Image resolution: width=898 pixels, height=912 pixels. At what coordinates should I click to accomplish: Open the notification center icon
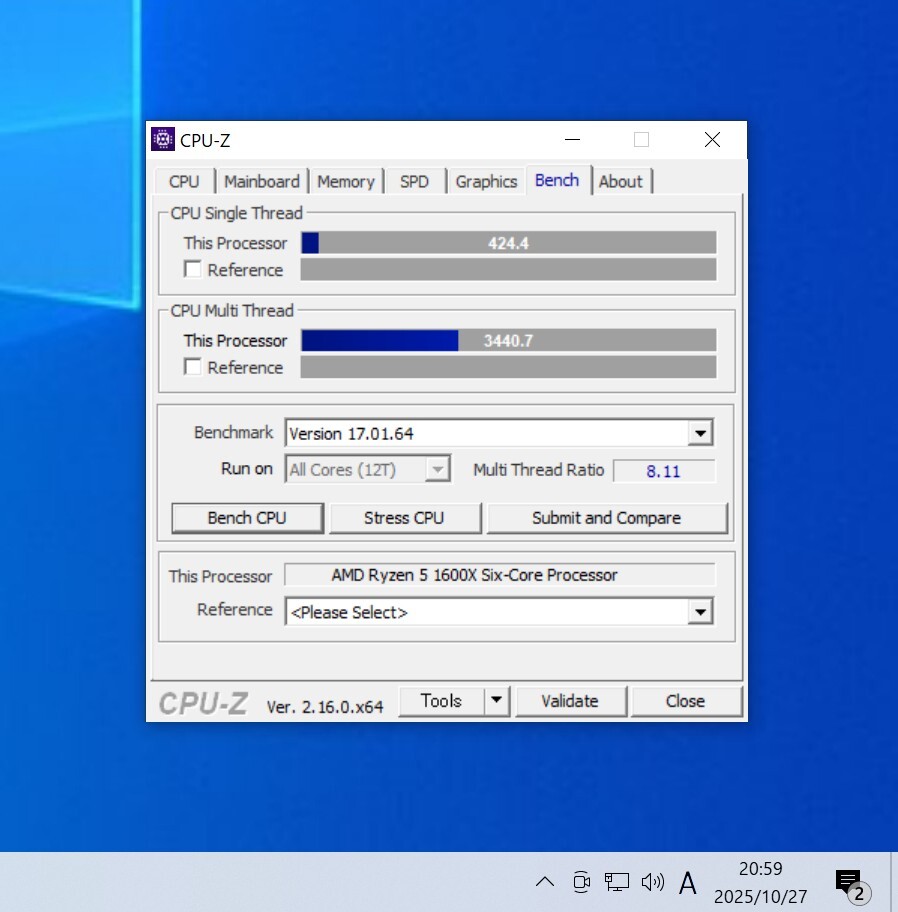pyautogui.click(x=850, y=883)
